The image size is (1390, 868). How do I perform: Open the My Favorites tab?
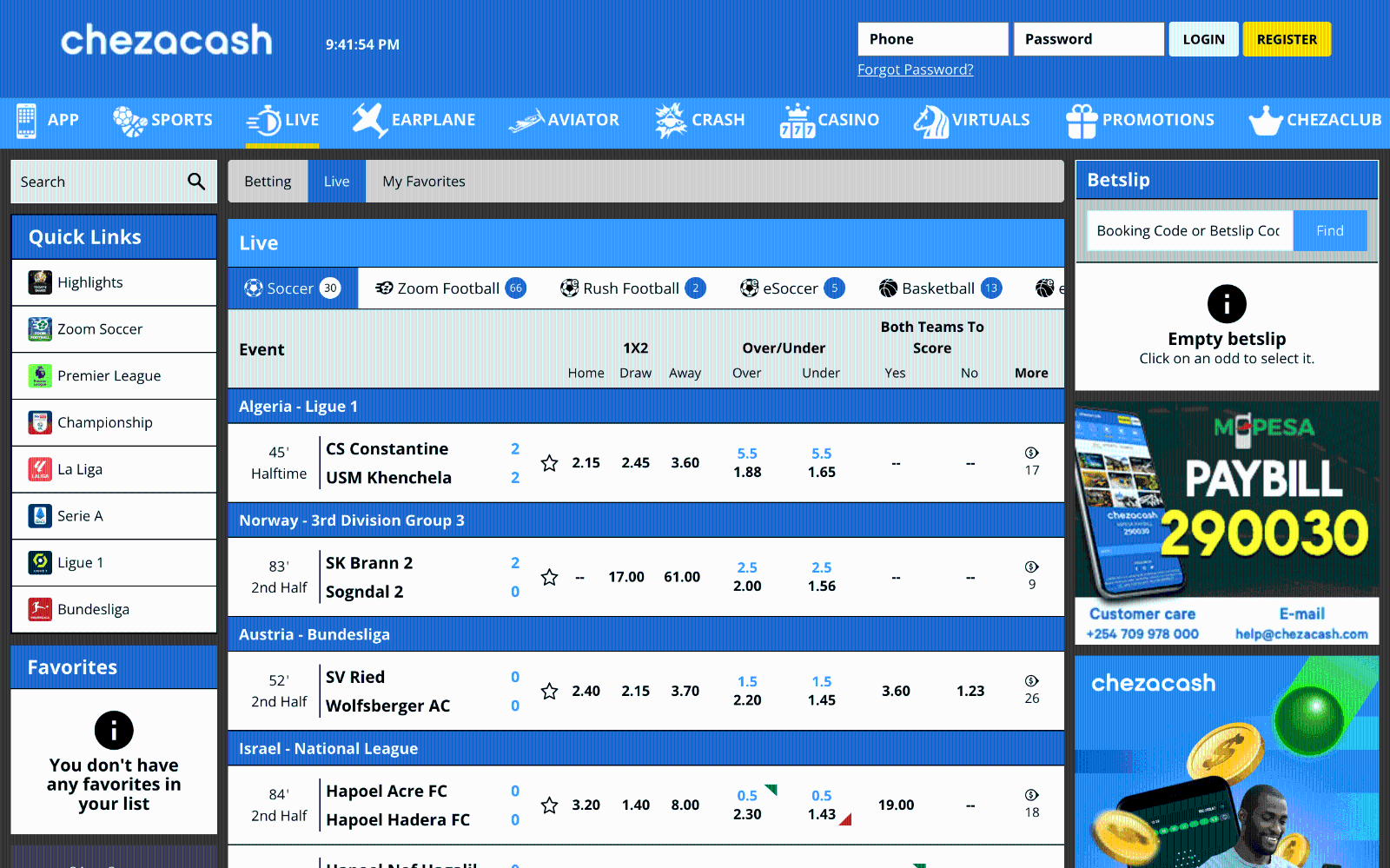424,182
